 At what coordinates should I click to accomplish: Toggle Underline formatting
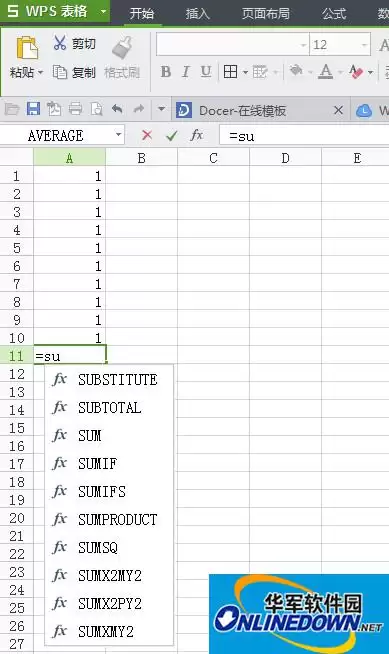point(206,72)
